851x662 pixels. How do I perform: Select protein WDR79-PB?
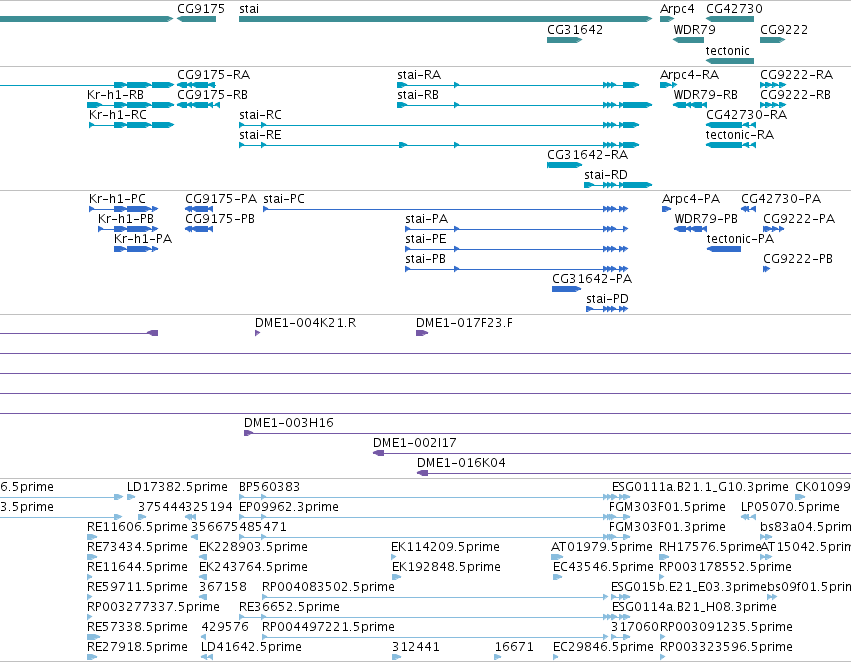[690, 229]
